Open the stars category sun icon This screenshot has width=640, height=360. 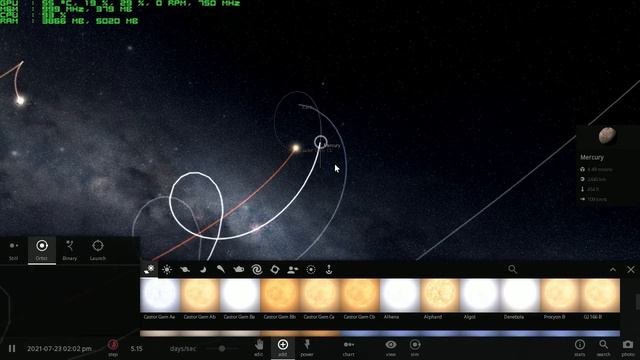(167, 269)
